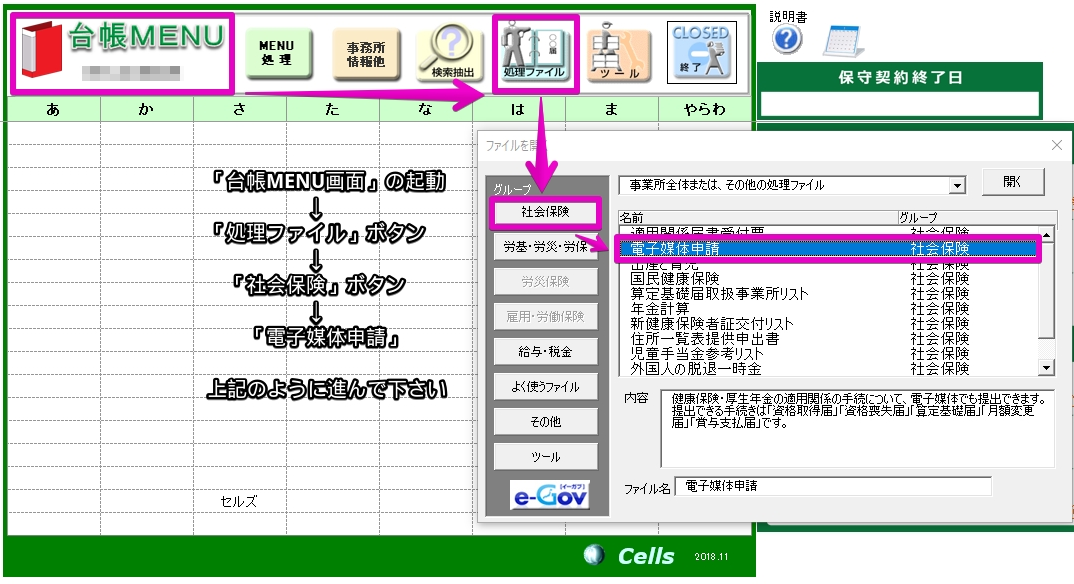Viewport: 1074px width, 584px height.
Task: Open the ツール icon
Action: (x=619, y=53)
